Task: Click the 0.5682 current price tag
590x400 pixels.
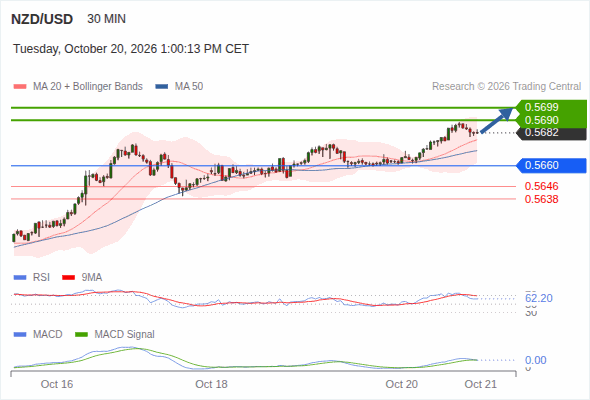Action: (x=551, y=133)
